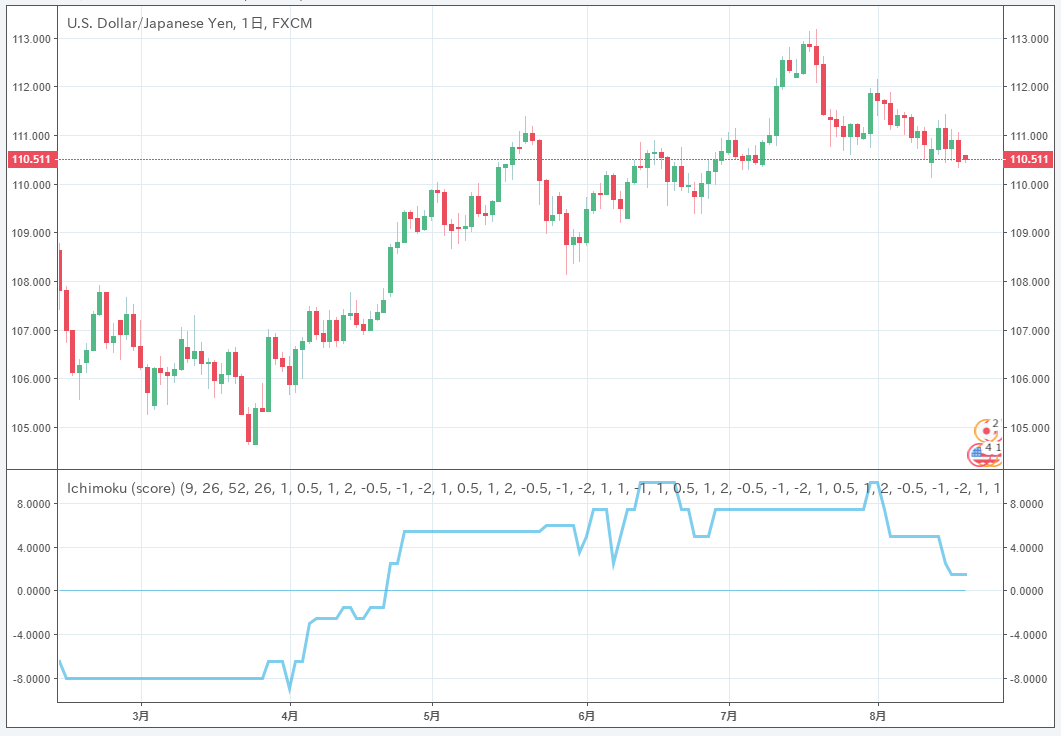This screenshot has height=736, width=1061.
Task: Click the US flag economic event icon
Action: click(979, 454)
